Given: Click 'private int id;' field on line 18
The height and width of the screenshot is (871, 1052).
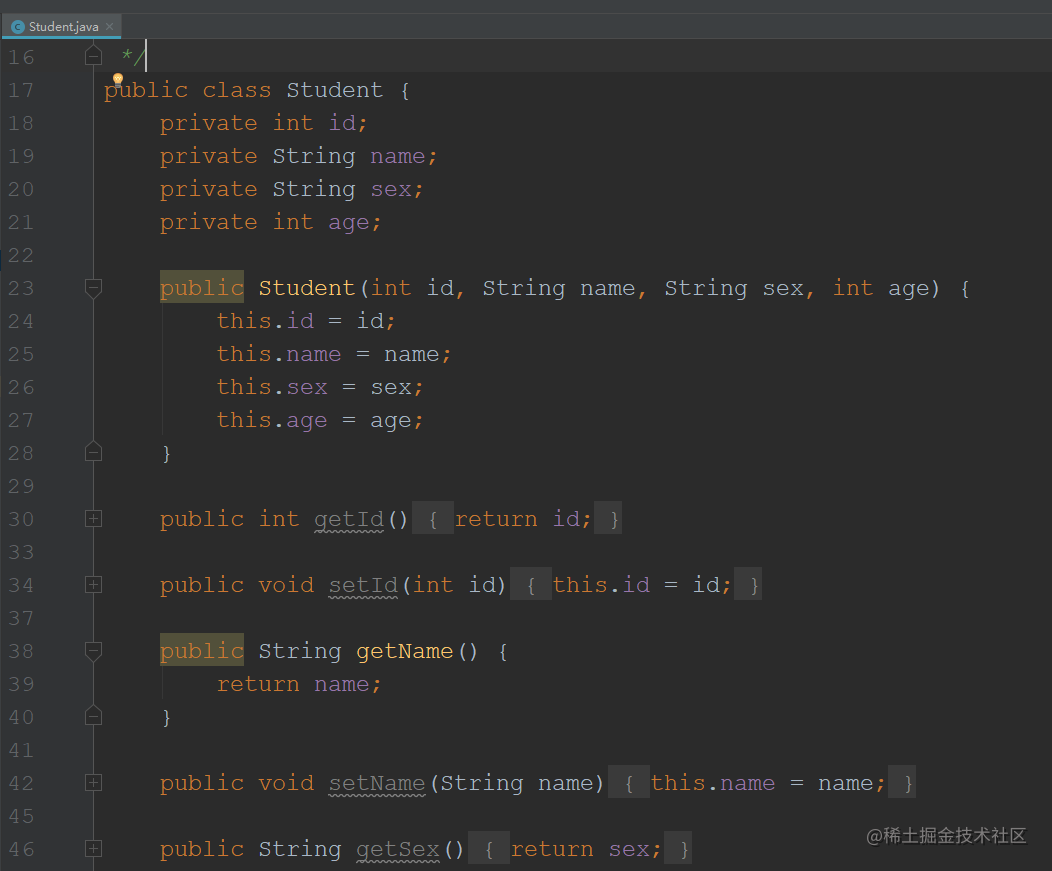Looking at the screenshot, I should [x=263, y=123].
